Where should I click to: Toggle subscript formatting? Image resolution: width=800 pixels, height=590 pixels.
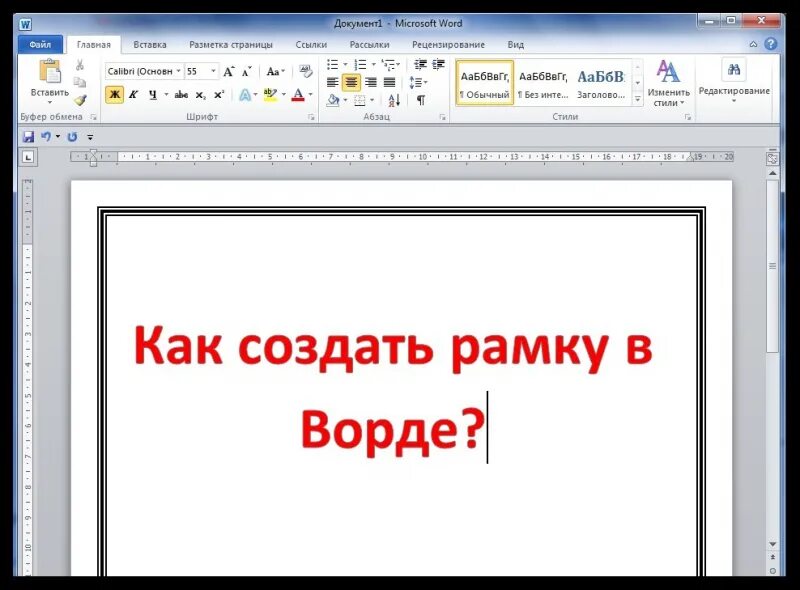[x=201, y=95]
